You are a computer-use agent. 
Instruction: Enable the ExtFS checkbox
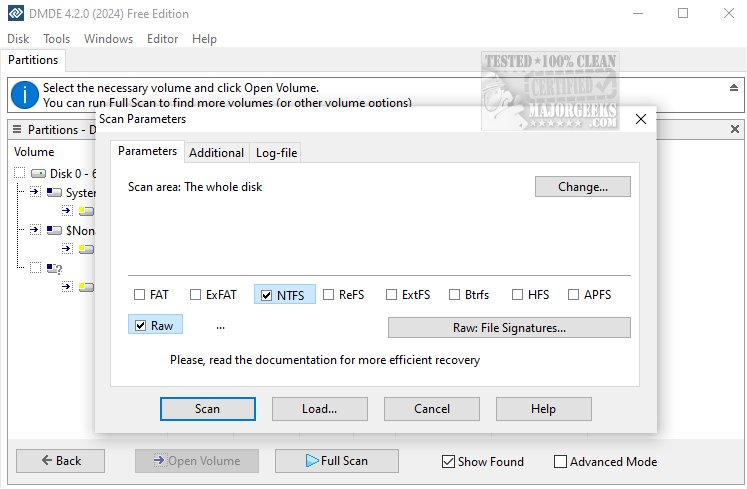click(x=391, y=295)
